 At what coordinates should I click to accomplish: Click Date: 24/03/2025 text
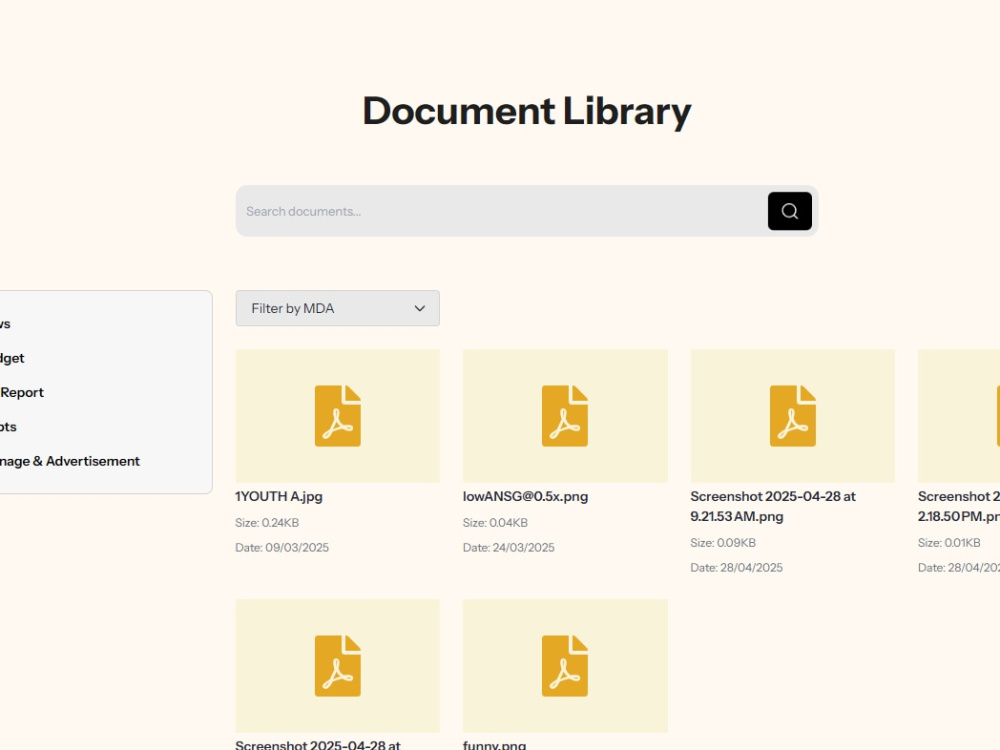509,547
